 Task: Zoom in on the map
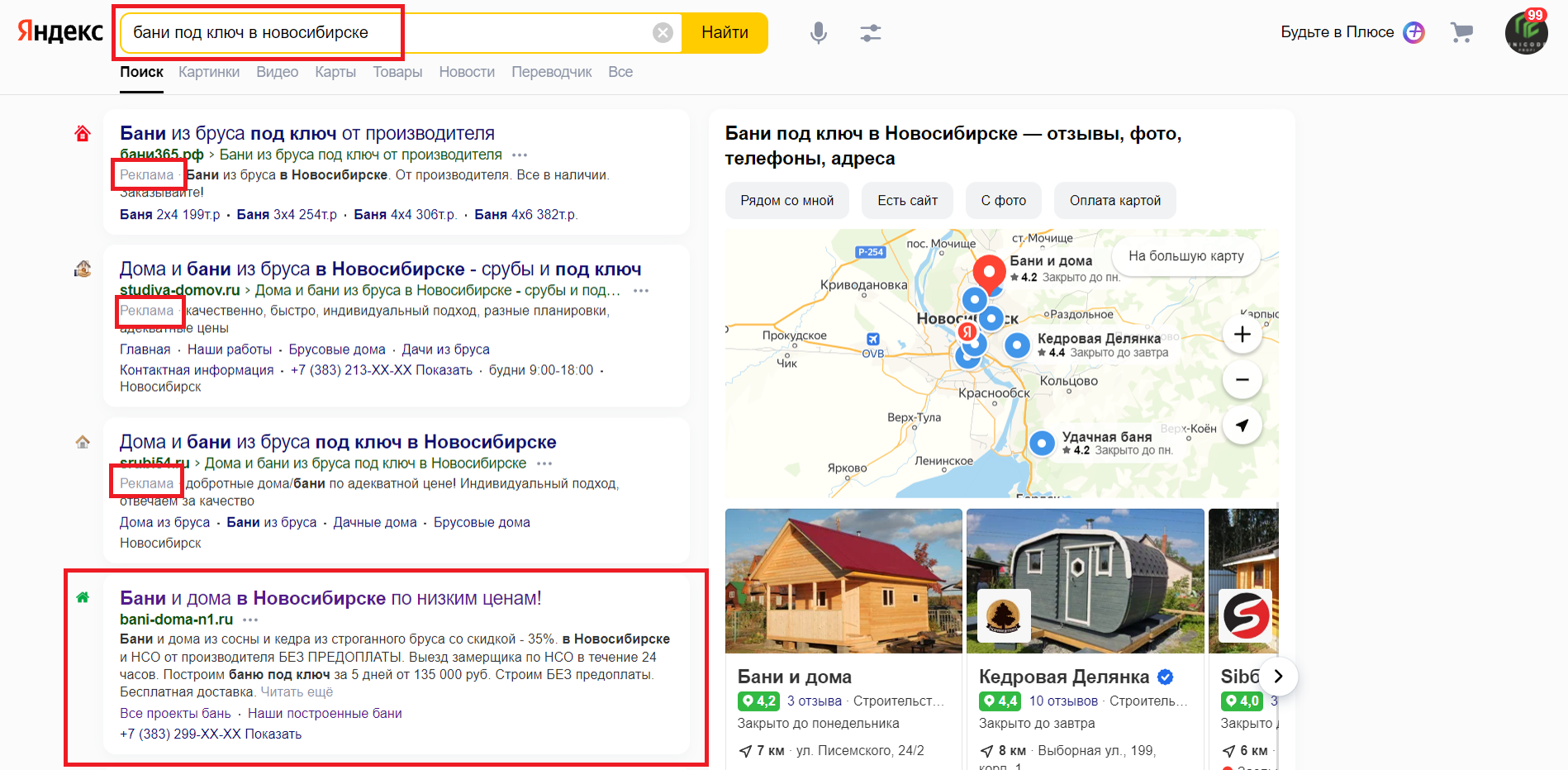(x=1242, y=335)
